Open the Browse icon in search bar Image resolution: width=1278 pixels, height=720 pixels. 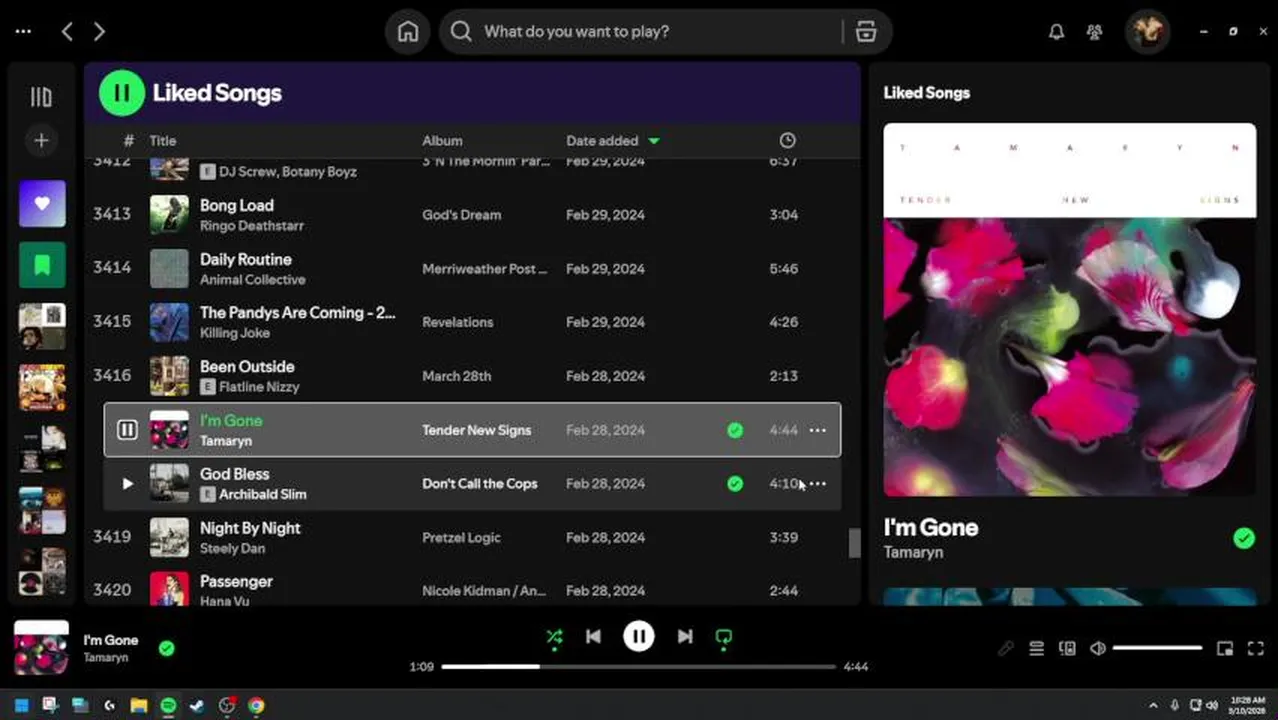point(866,31)
